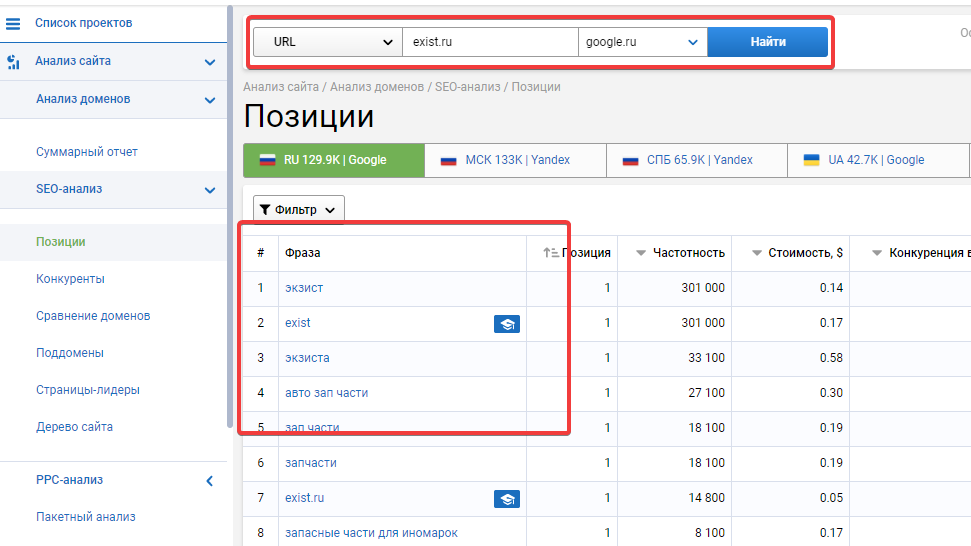
Task: Click SEO-анализ in the breadcrumb
Action: (x=468, y=87)
